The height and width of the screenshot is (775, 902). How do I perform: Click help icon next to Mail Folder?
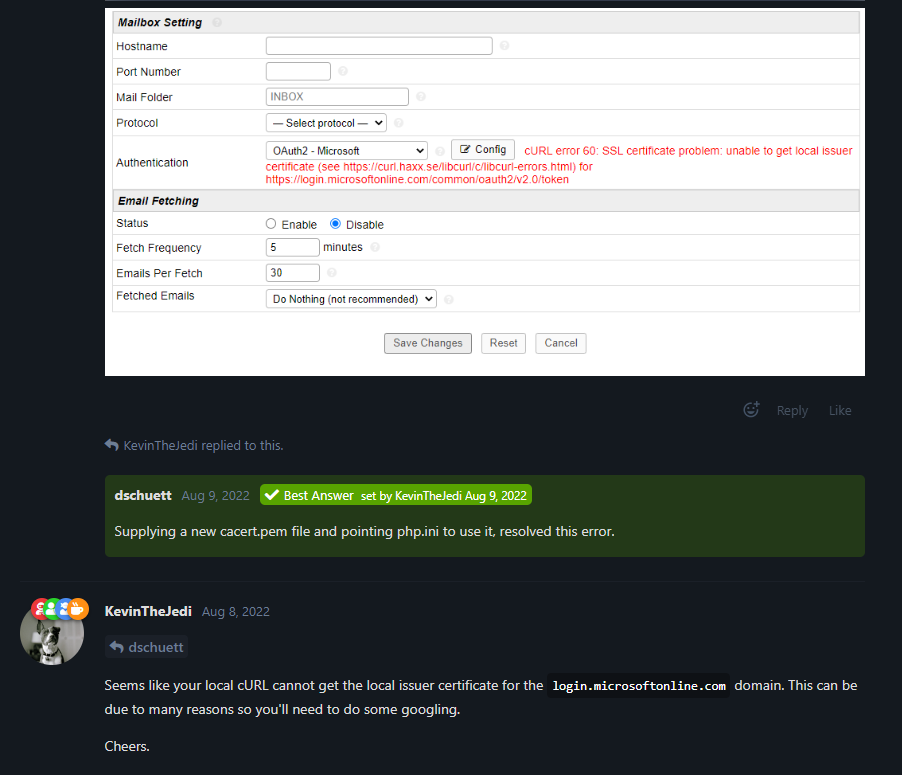point(421,97)
